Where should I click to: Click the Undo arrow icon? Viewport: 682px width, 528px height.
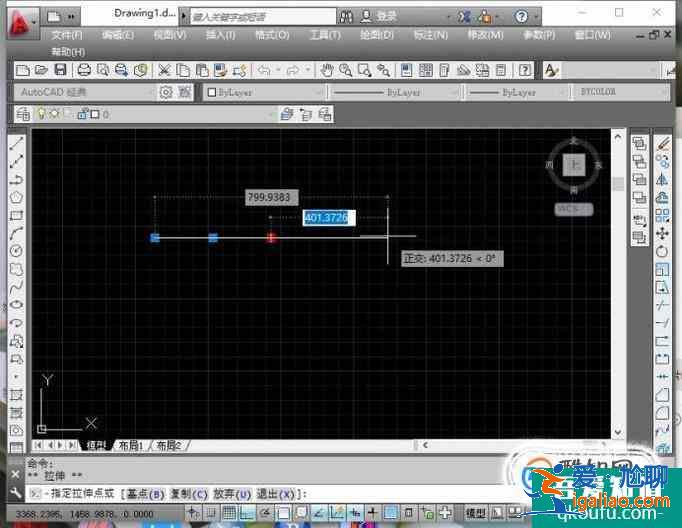point(264,70)
